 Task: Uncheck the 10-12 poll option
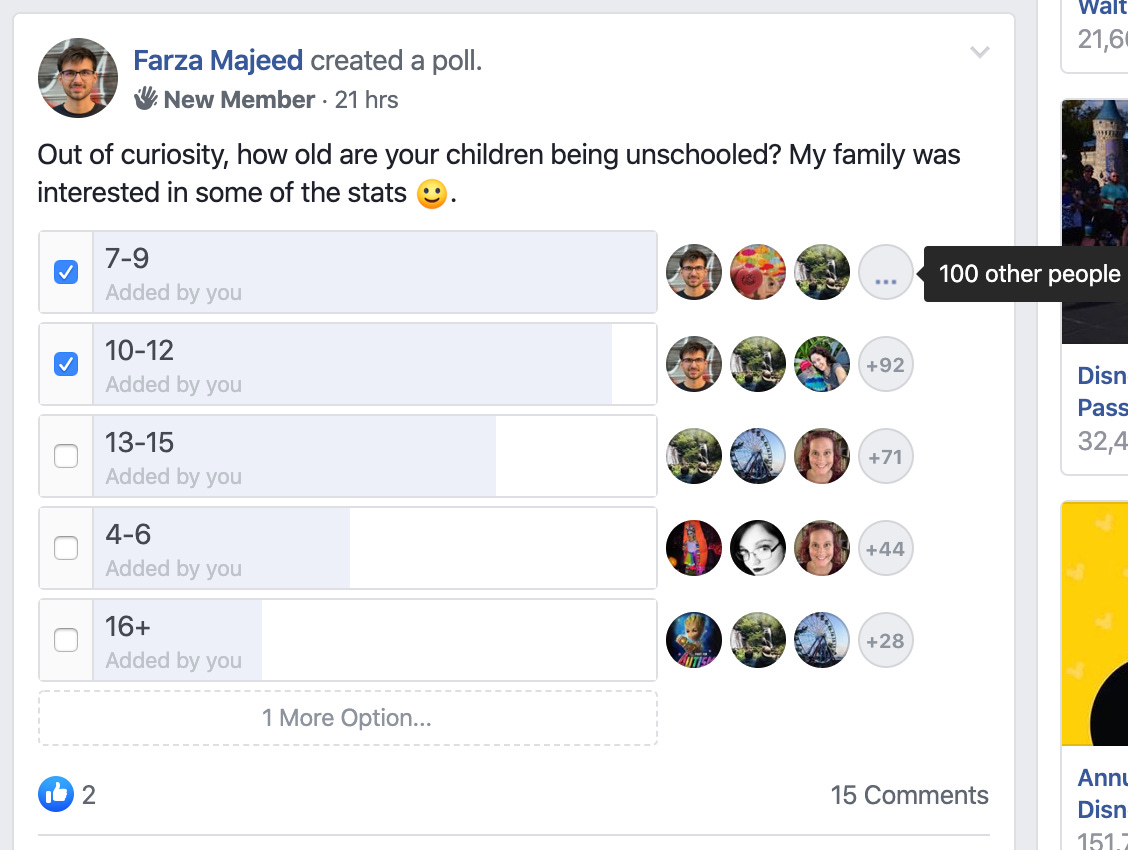(x=66, y=365)
